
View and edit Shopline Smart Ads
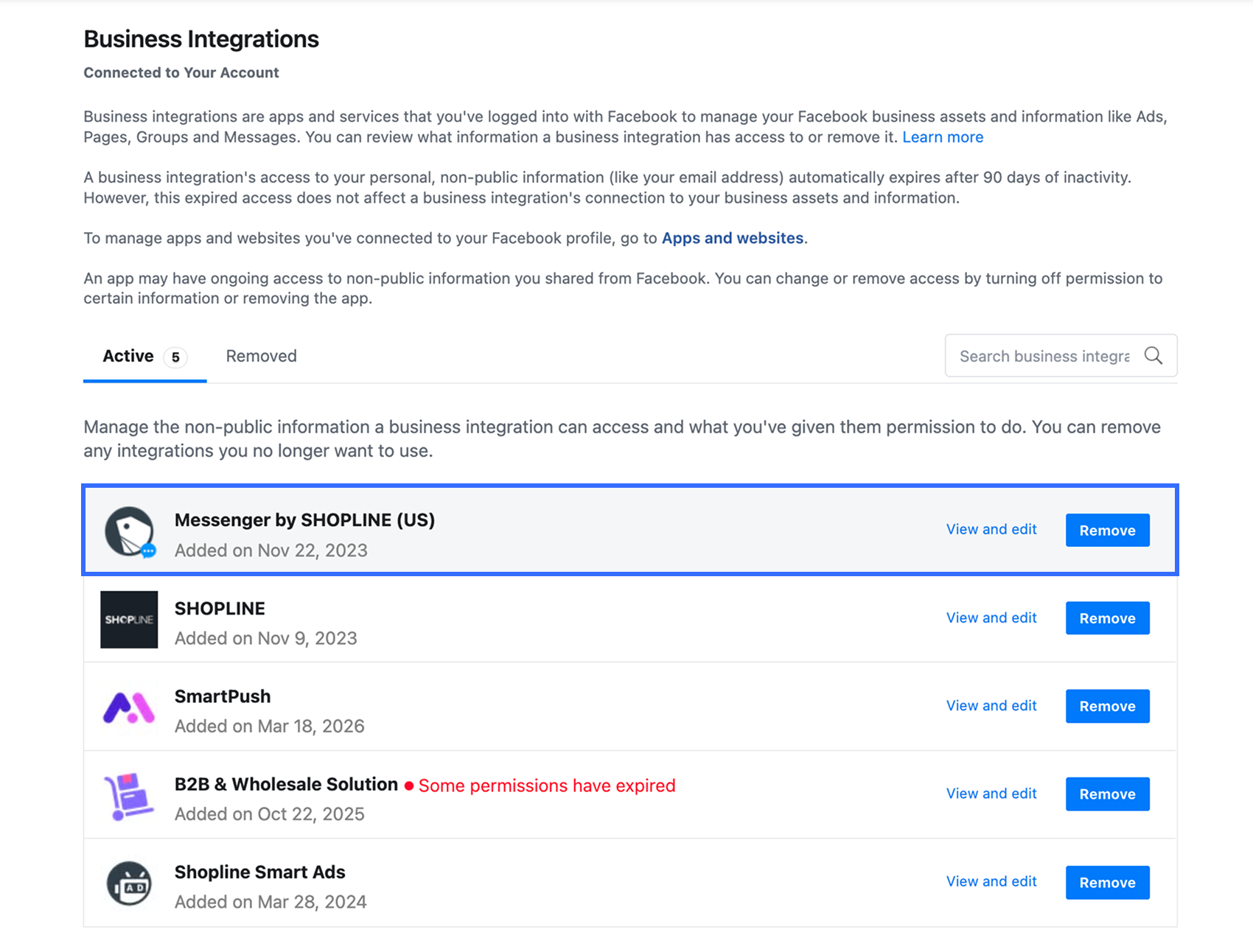[x=991, y=881]
